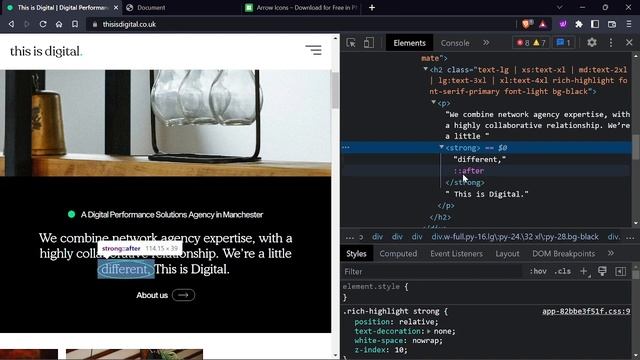
Task: Bookmark this page icon
Action: (75, 24)
